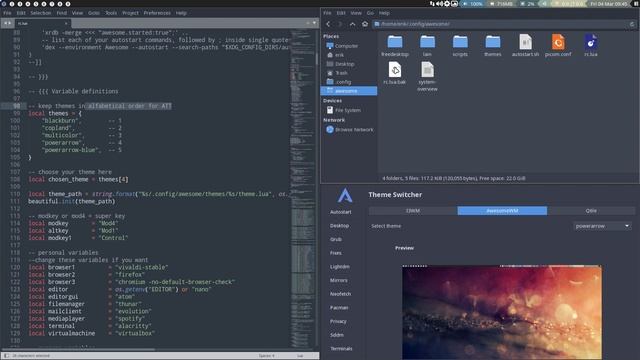Switch to the I3WM tab

pyautogui.click(x=413, y=211)
